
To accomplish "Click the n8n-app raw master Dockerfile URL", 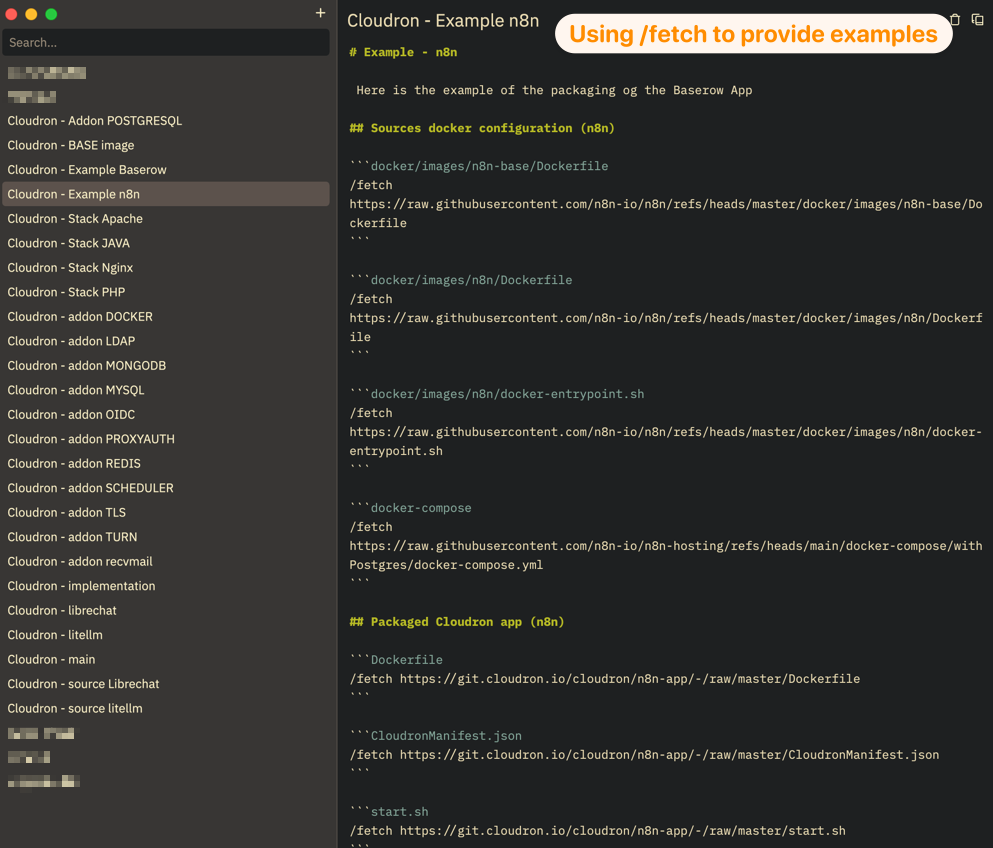I will [629, 679].
